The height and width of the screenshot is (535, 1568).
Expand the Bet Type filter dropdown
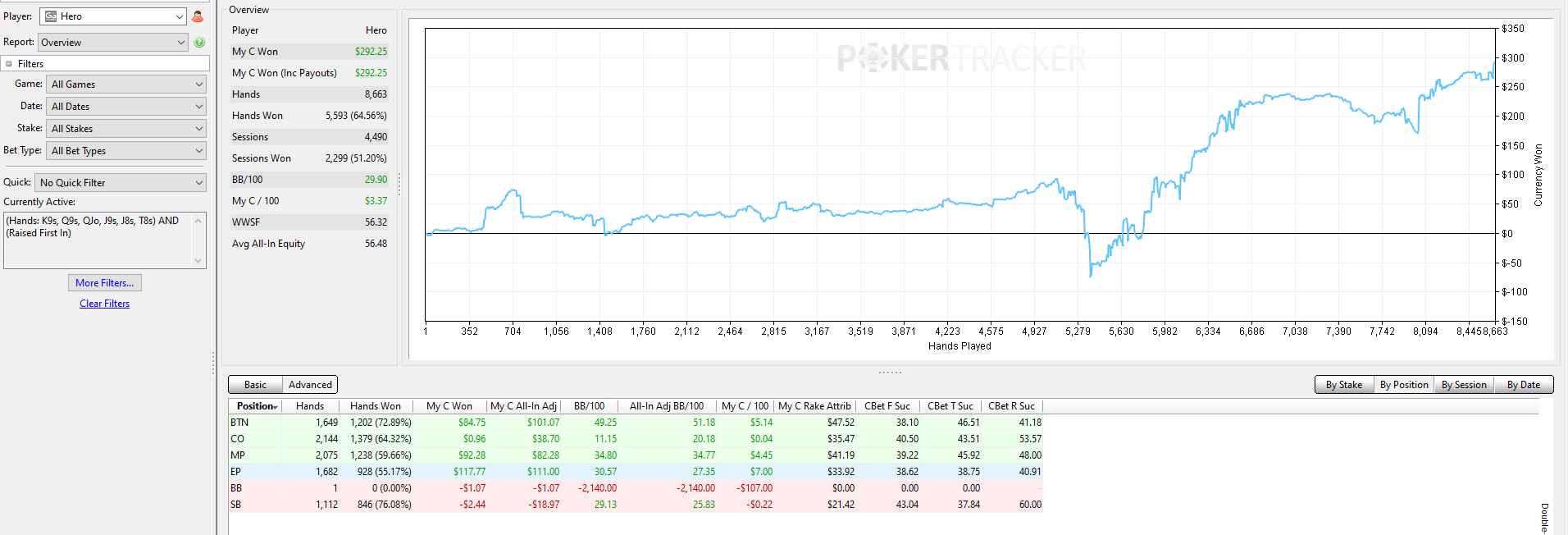click(126, 151)
